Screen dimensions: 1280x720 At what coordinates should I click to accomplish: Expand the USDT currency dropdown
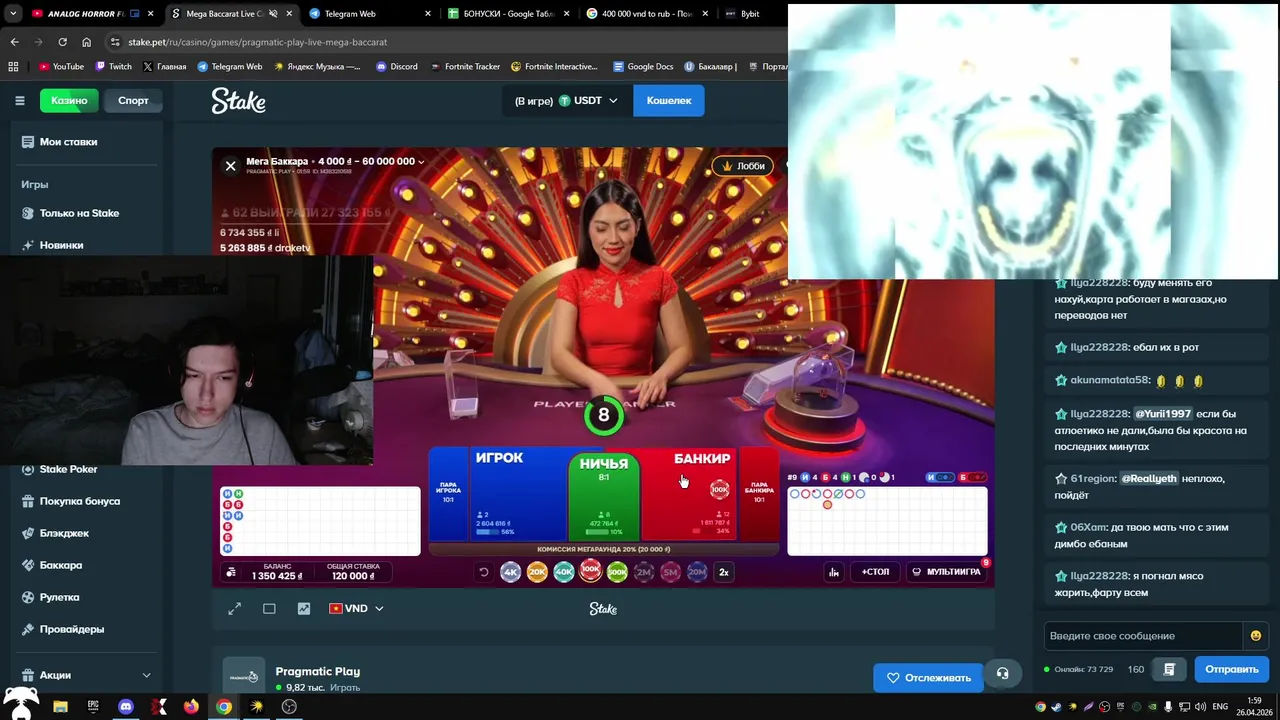point(567,100)
